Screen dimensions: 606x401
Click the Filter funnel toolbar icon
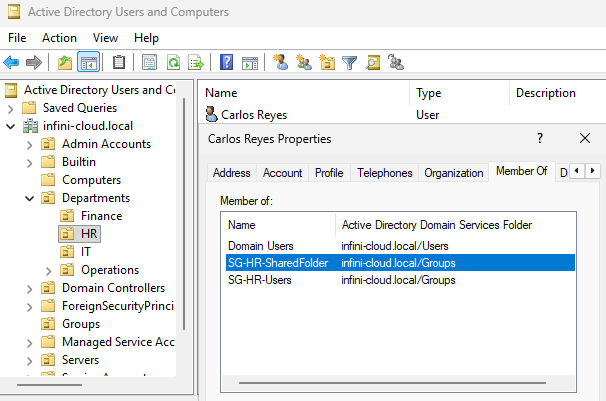(x=350, y=63)
